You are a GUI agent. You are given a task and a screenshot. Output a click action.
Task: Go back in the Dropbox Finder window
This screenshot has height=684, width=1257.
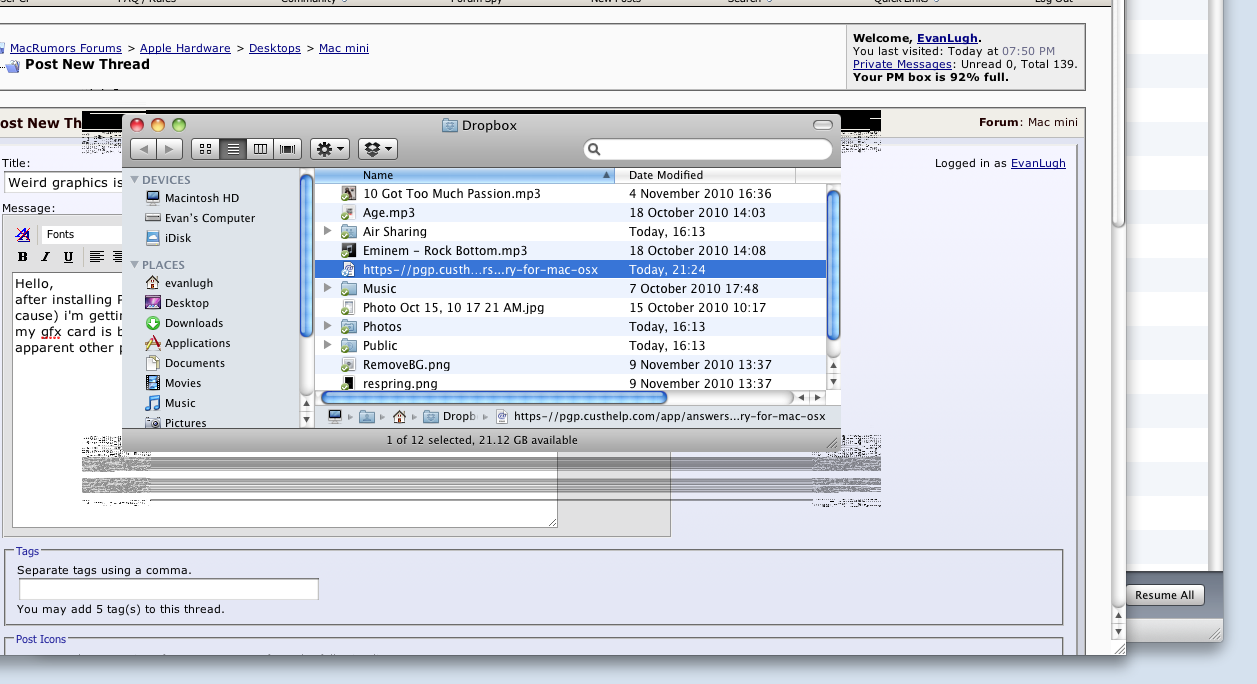pyautogui.click(x=143, y=149)
